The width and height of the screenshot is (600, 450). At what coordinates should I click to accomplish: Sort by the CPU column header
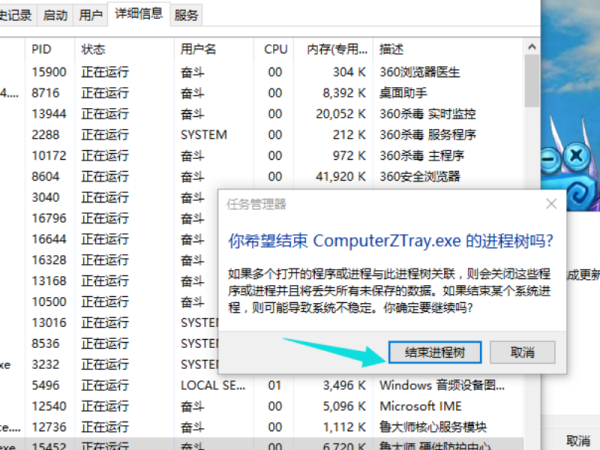(x=276, y=49)
